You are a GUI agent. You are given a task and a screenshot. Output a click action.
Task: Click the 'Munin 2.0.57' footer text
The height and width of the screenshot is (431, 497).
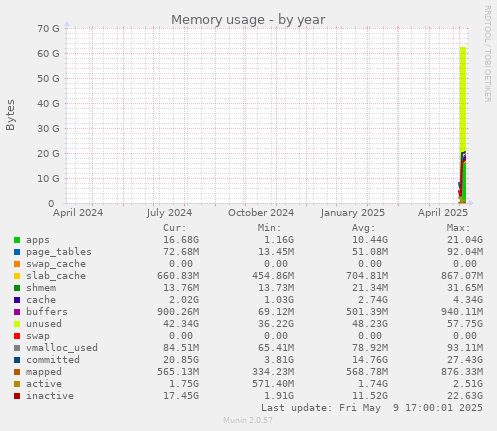click(248, 420)
